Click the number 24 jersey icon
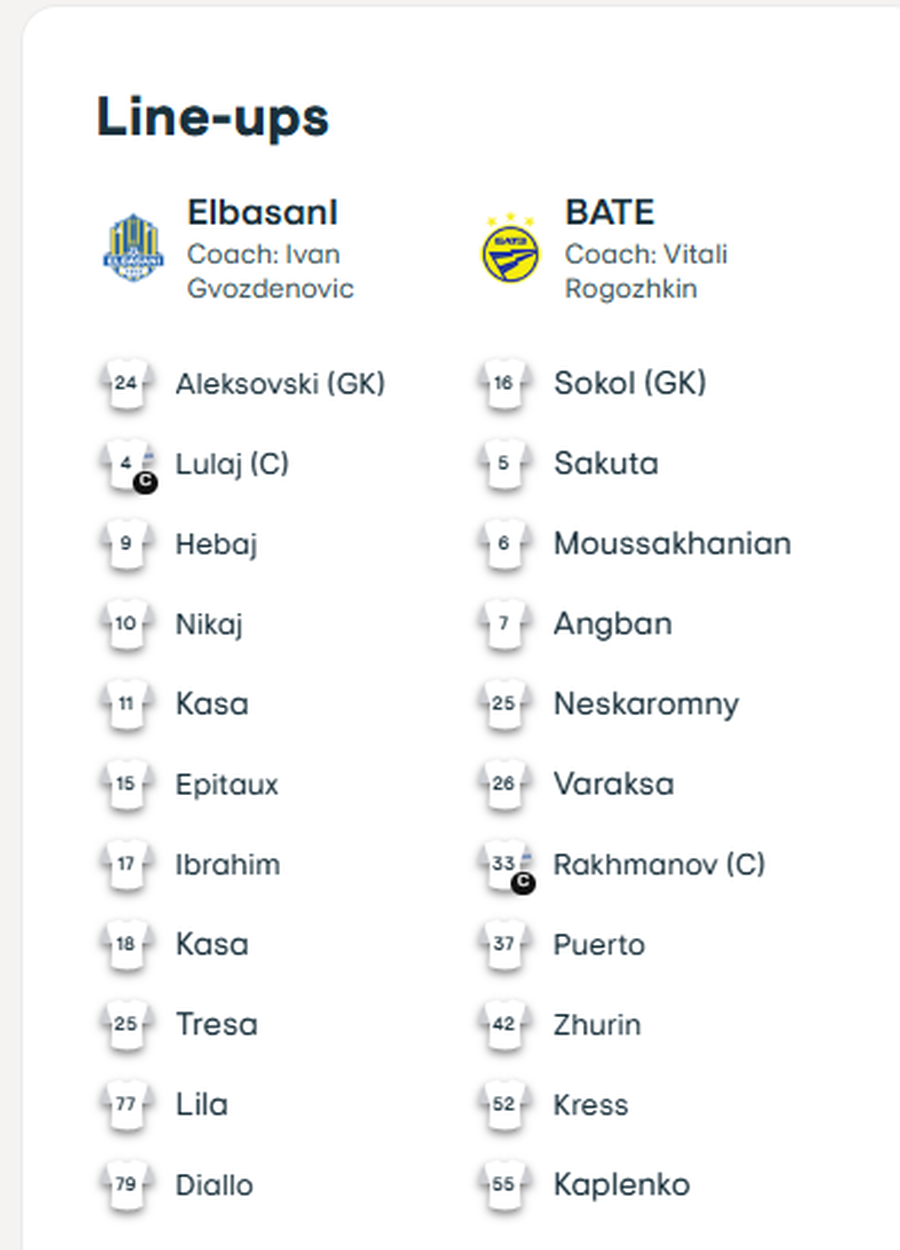 pyautogui.click(x=126, y=384)
